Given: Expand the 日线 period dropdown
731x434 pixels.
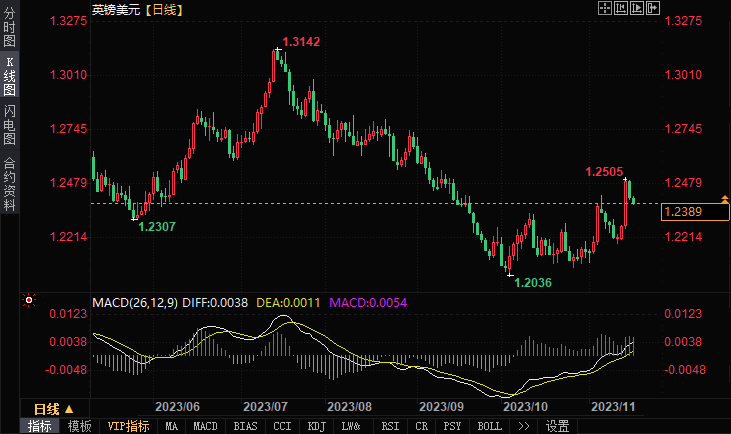Looking at the screenshot, I should pyautogui.click(x=56, y=409).
